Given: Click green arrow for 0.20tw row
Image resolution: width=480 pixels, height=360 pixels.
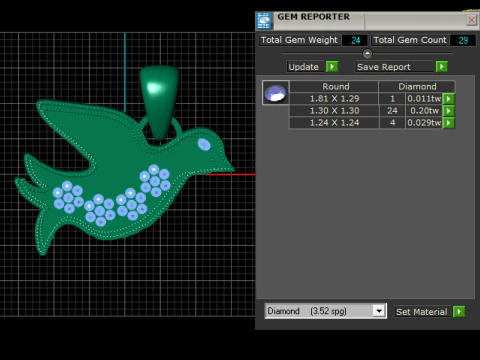Looking at the screenshot, I should 449,111.
